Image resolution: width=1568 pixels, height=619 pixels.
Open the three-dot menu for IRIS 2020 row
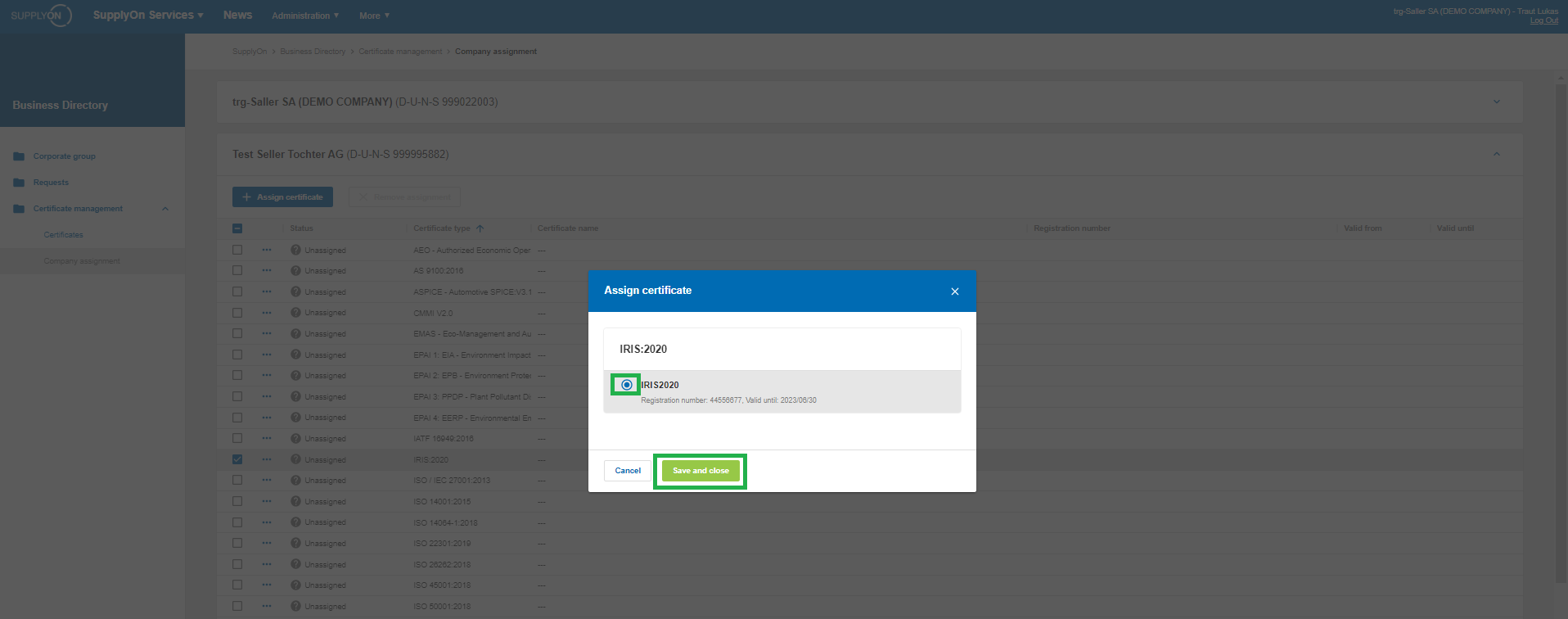click(x=267, y=459)
